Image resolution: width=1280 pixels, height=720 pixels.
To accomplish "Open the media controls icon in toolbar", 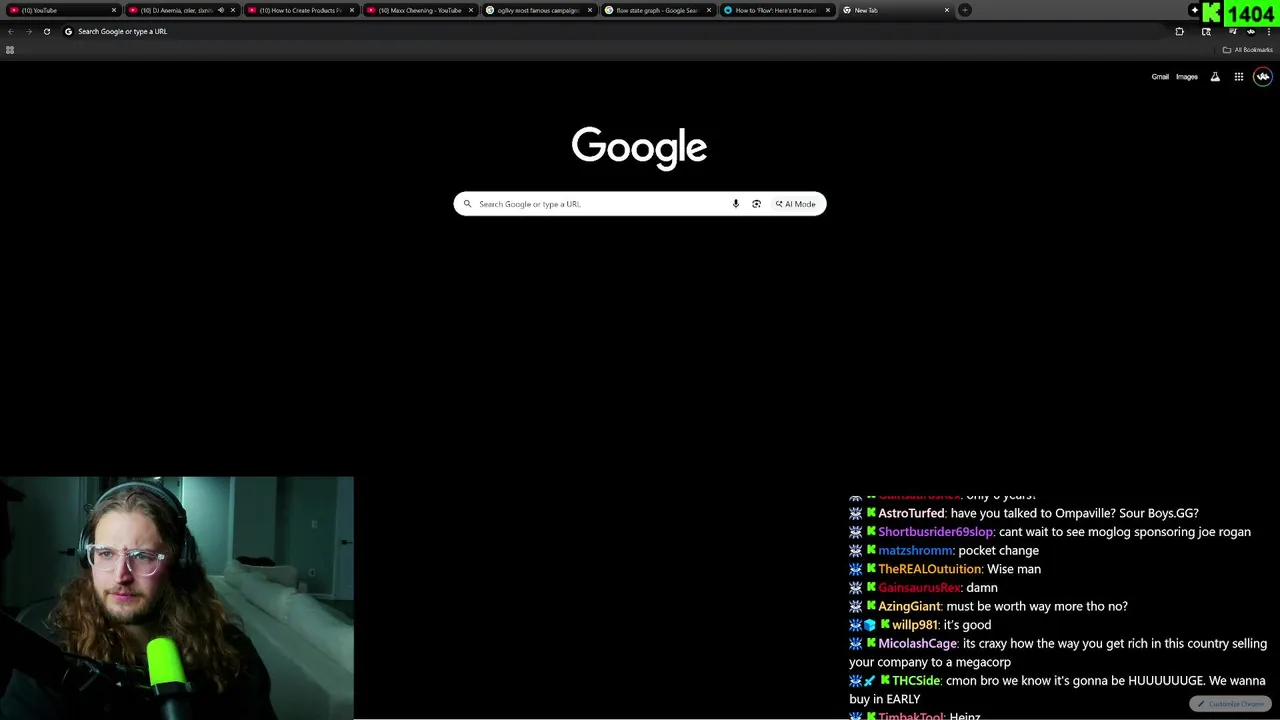I will click(x=1233, y=31).
